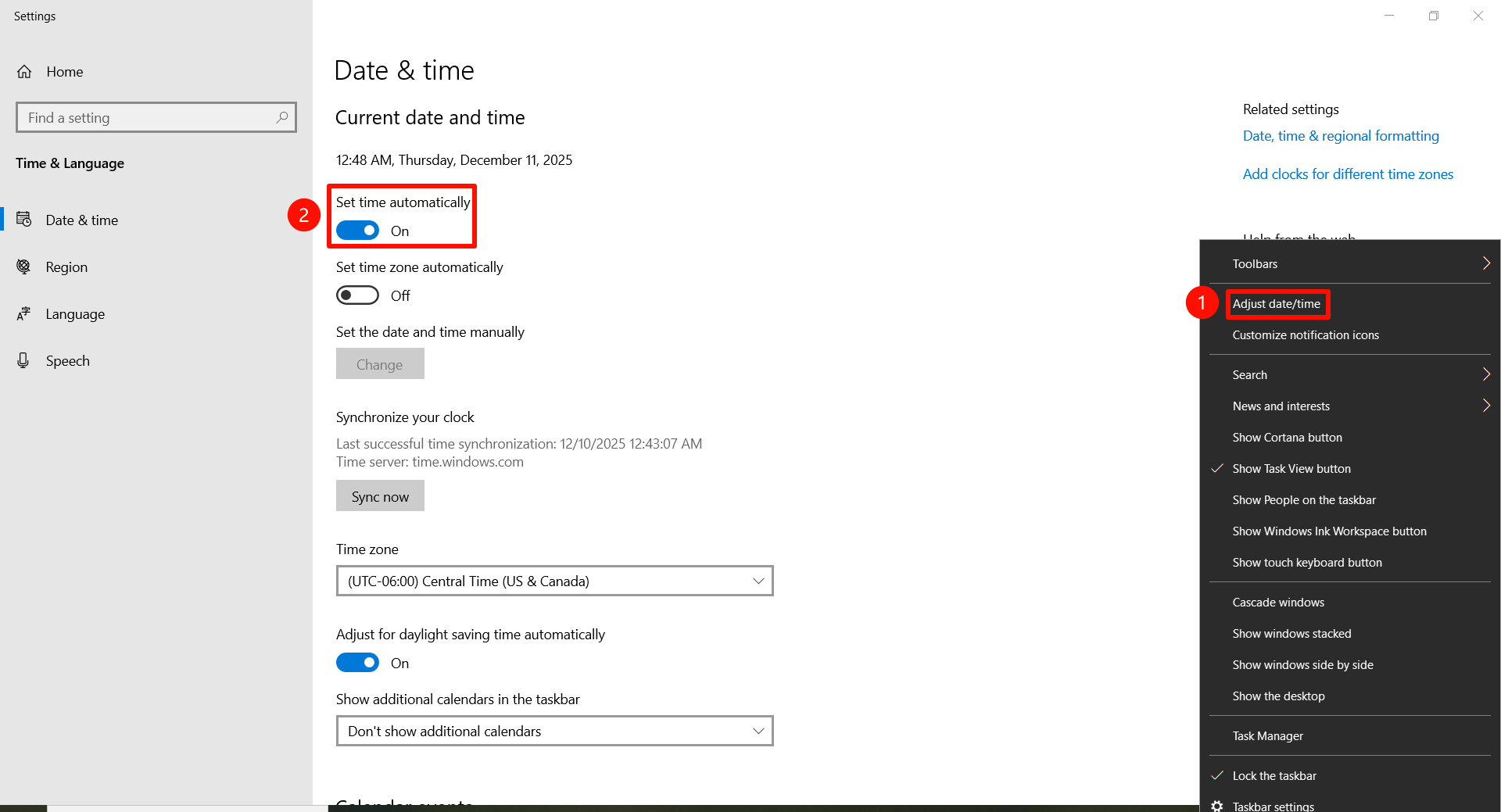Select Adjust date/time from the menu
Viewport: 1501px width, 812px height.
pos(1277,304)
